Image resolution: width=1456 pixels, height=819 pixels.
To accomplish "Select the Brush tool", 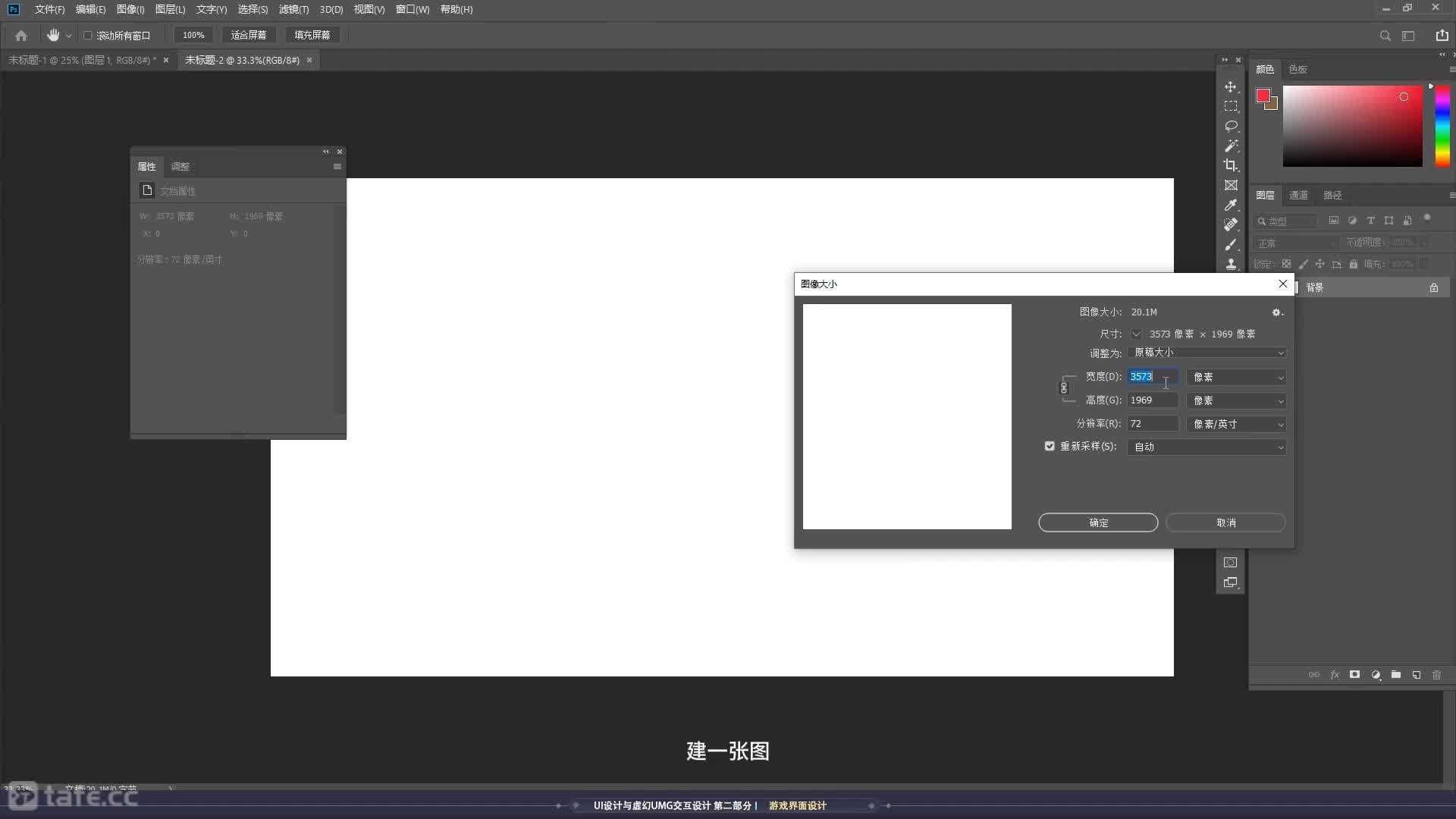I will 1230,245.
